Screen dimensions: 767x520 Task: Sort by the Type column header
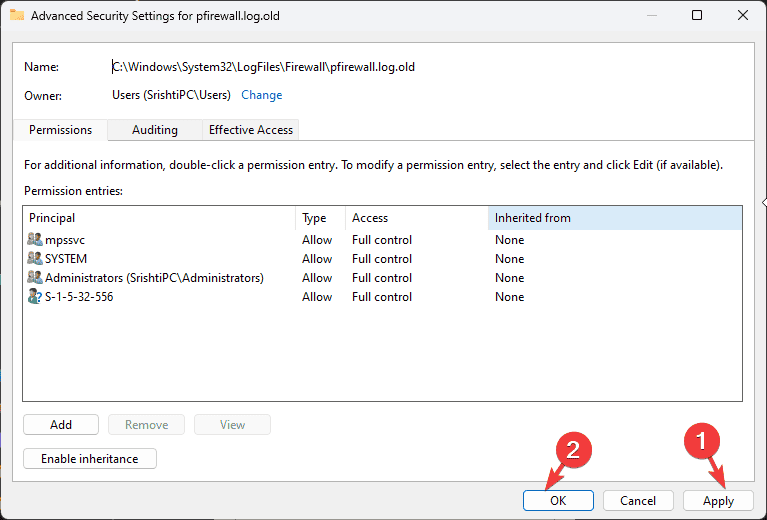tap(320, 218)
